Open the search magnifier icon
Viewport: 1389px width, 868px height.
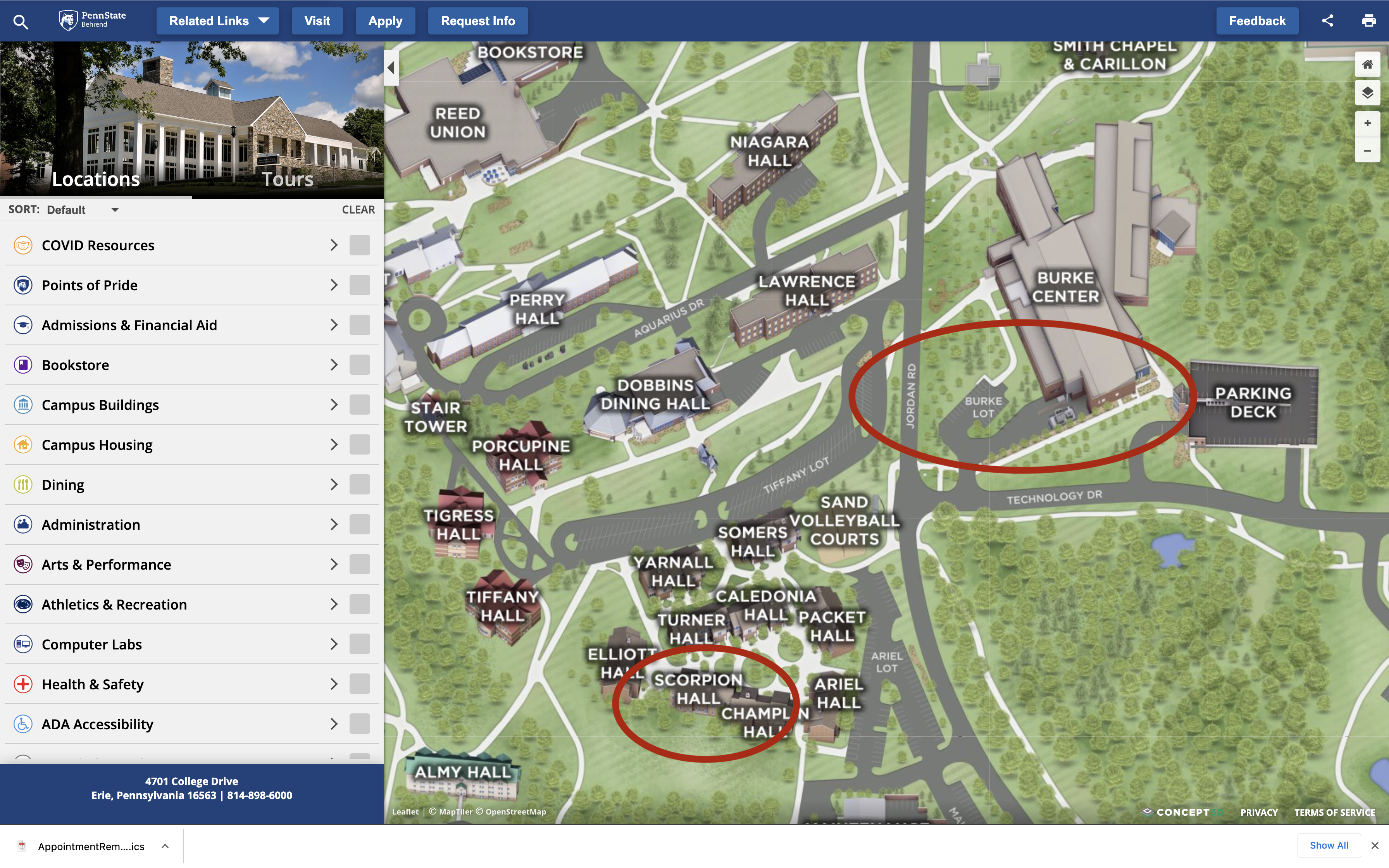pyautogui.click(x=21, y=22)
